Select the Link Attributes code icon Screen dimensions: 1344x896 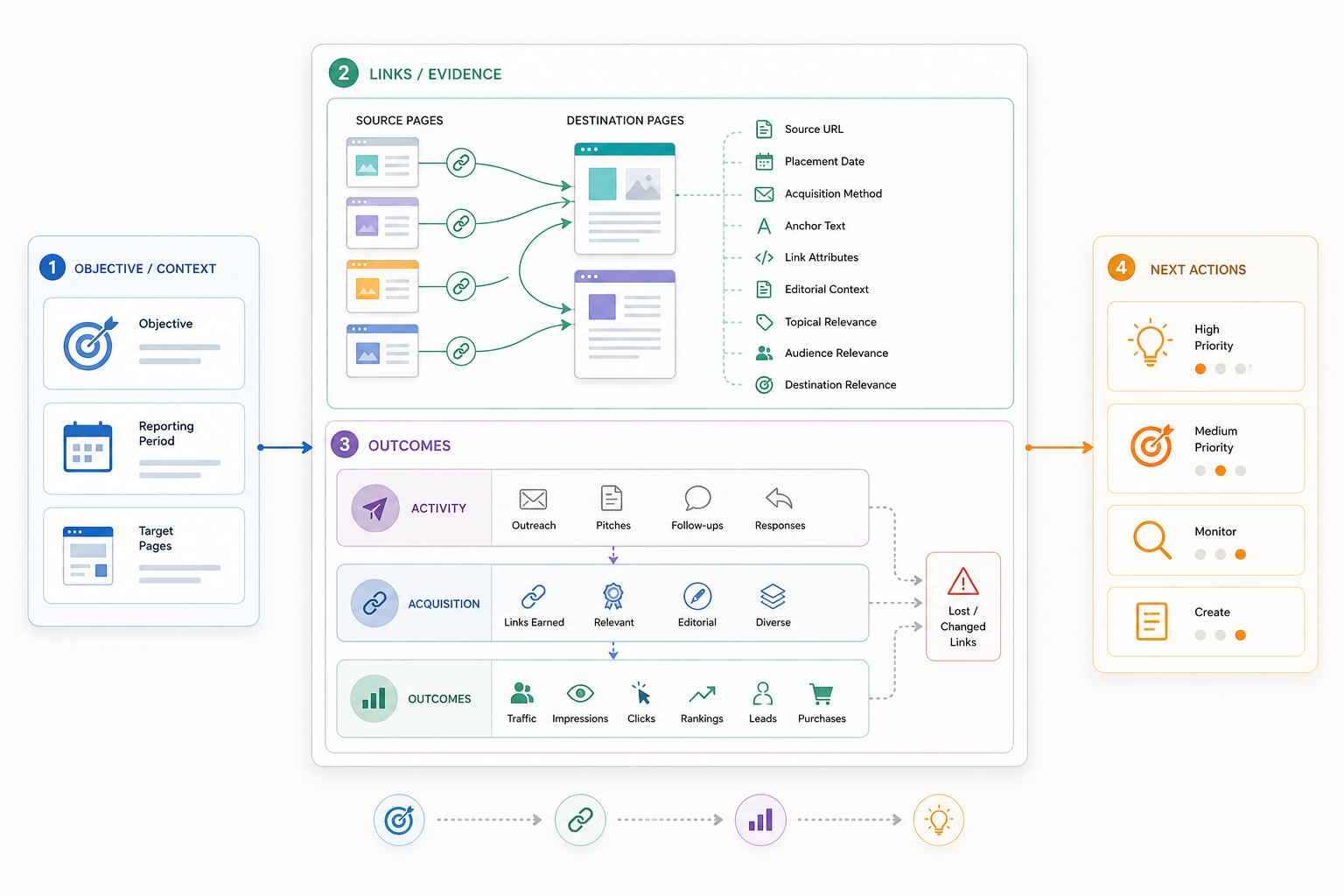(x=764, y=257)
